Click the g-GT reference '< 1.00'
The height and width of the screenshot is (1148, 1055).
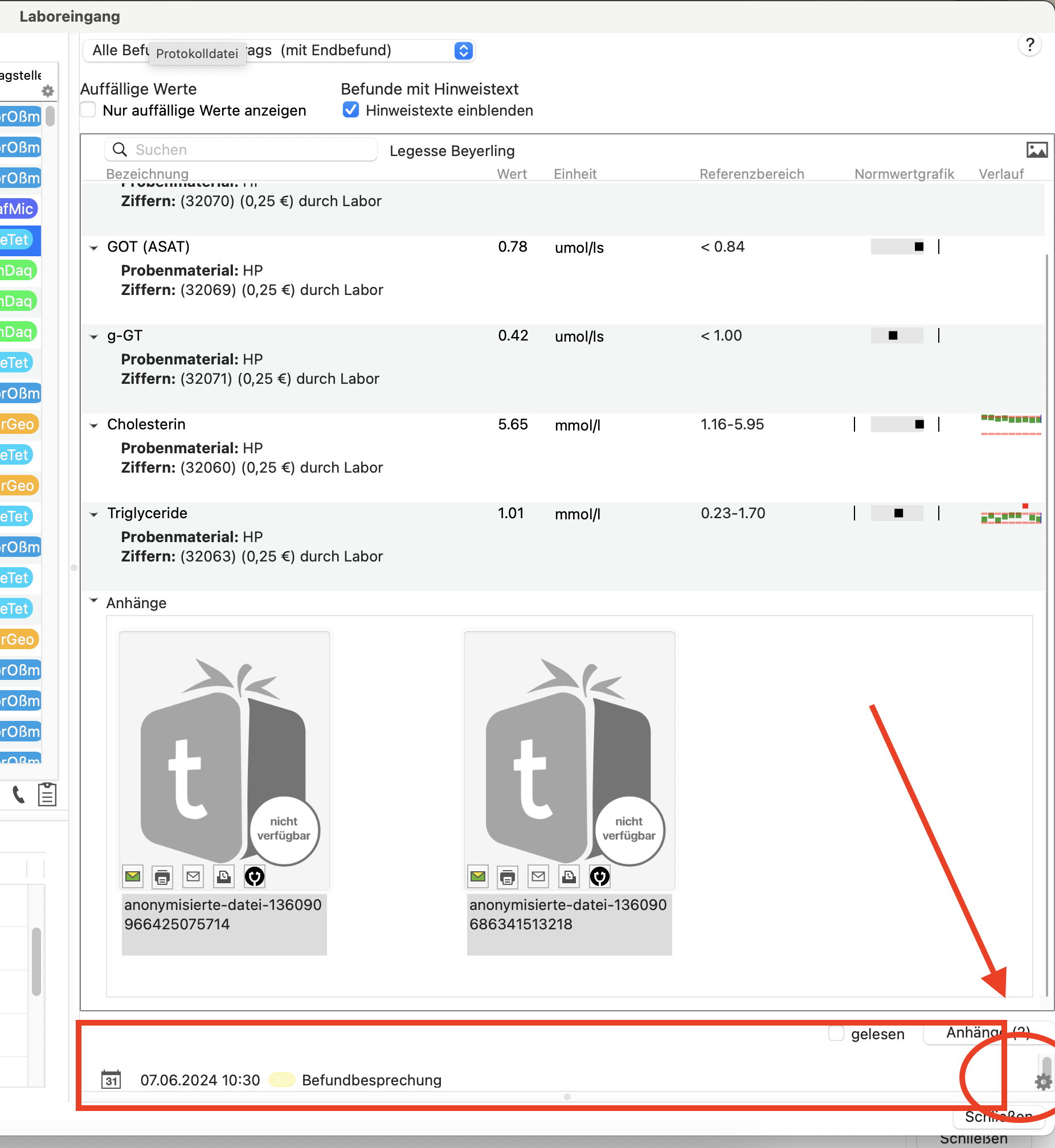coord(722,335)
